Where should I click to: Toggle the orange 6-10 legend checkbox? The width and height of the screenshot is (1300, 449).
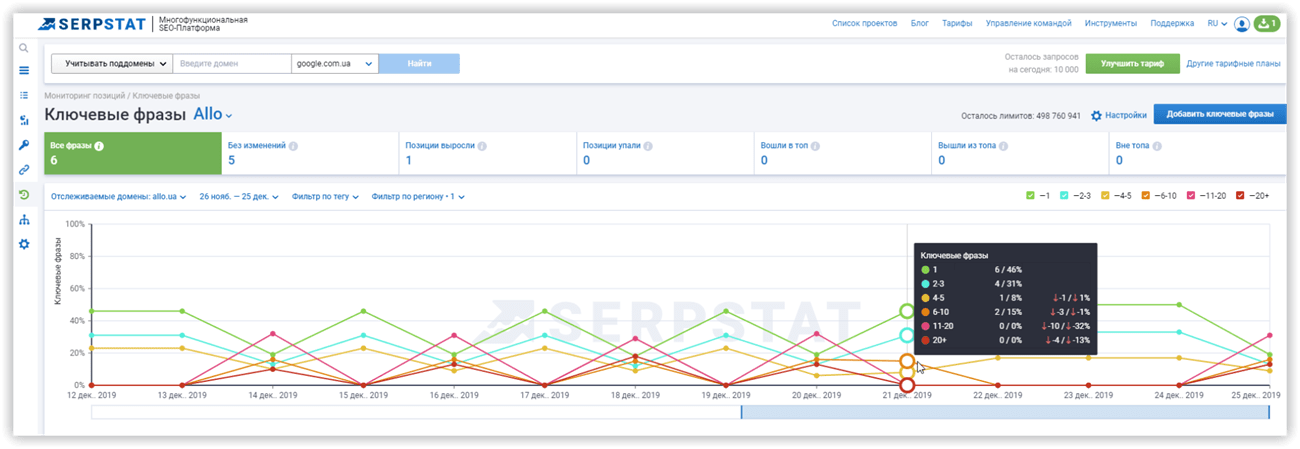[1145, 196]
